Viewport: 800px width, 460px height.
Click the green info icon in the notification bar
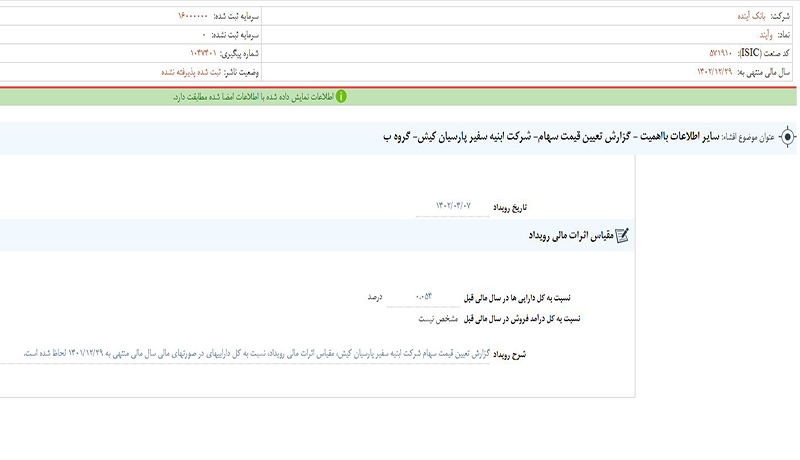(341, 96)
